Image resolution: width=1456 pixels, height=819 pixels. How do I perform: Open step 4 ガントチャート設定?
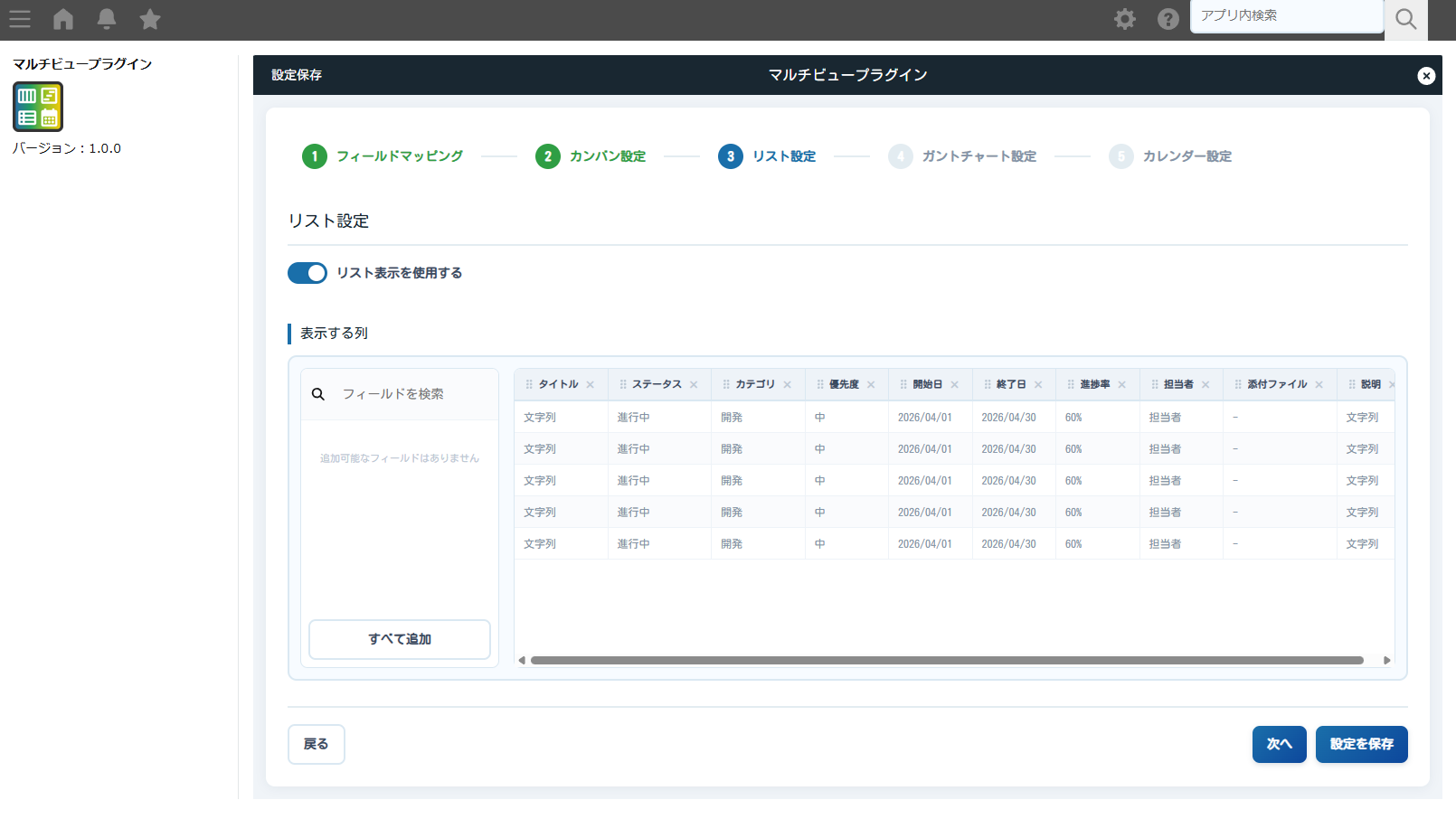(962, 156)
